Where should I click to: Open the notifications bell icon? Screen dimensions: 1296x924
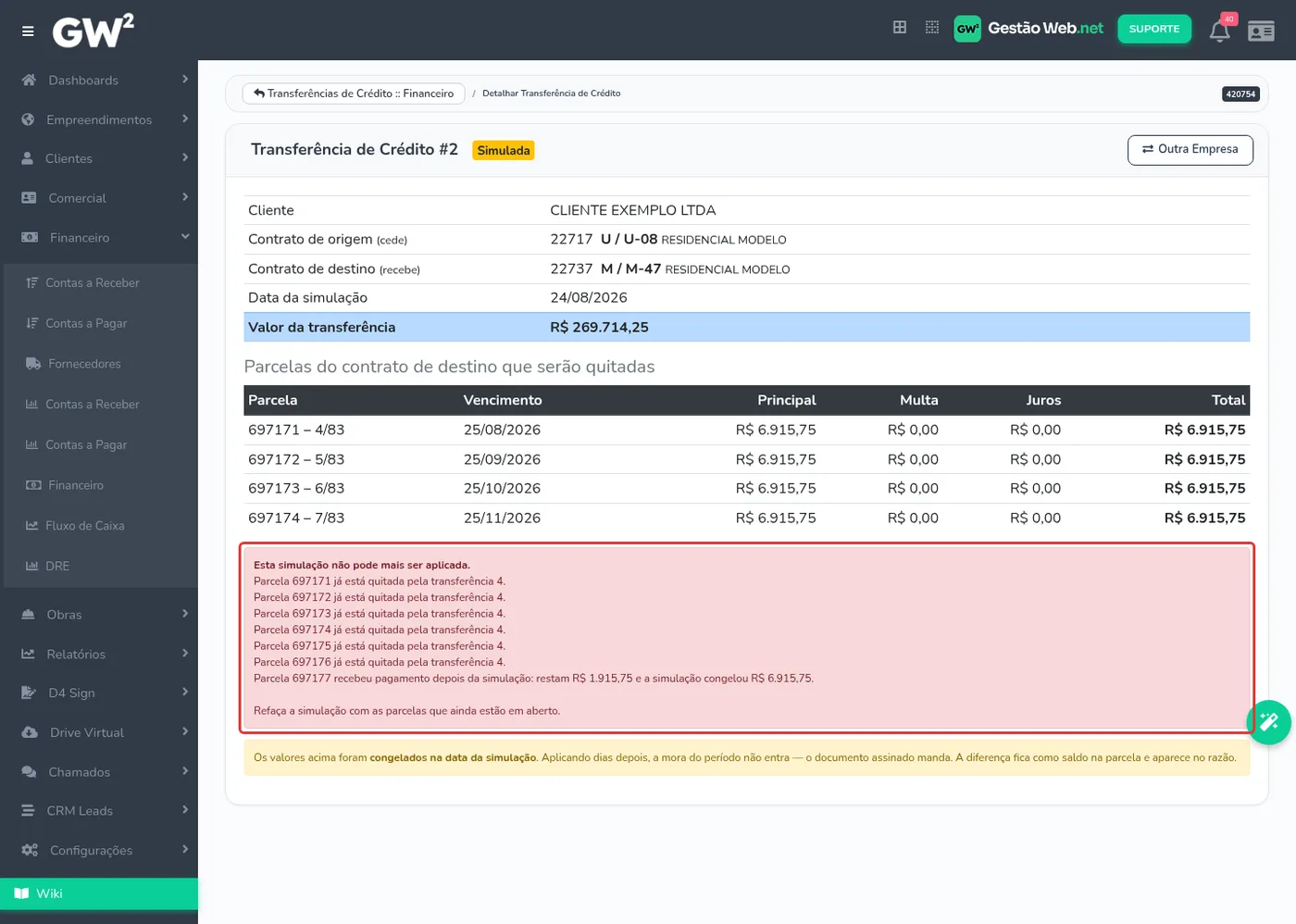click(x=1220, y=31)
